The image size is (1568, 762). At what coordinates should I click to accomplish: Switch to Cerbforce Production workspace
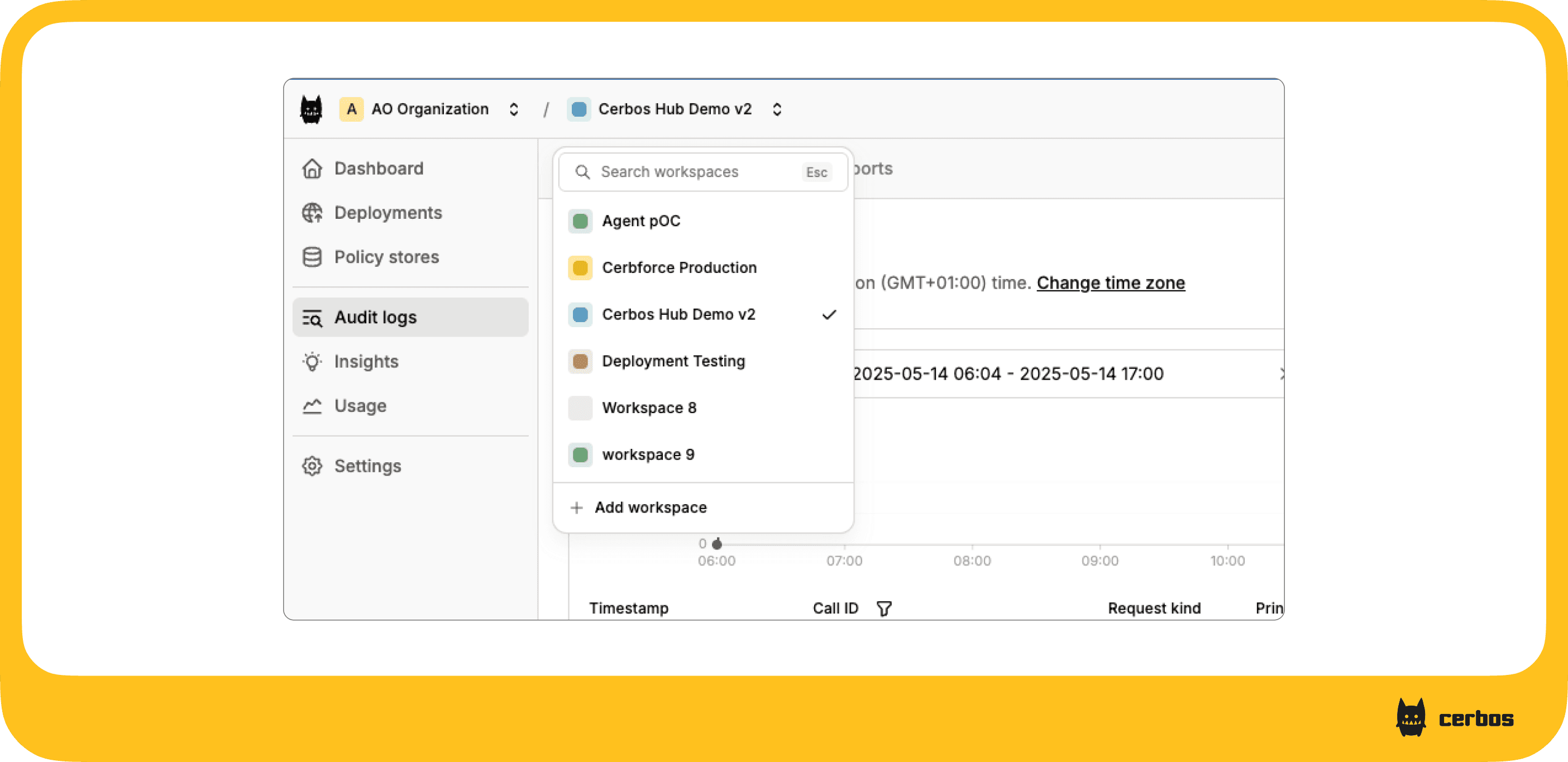coord(703,268)
